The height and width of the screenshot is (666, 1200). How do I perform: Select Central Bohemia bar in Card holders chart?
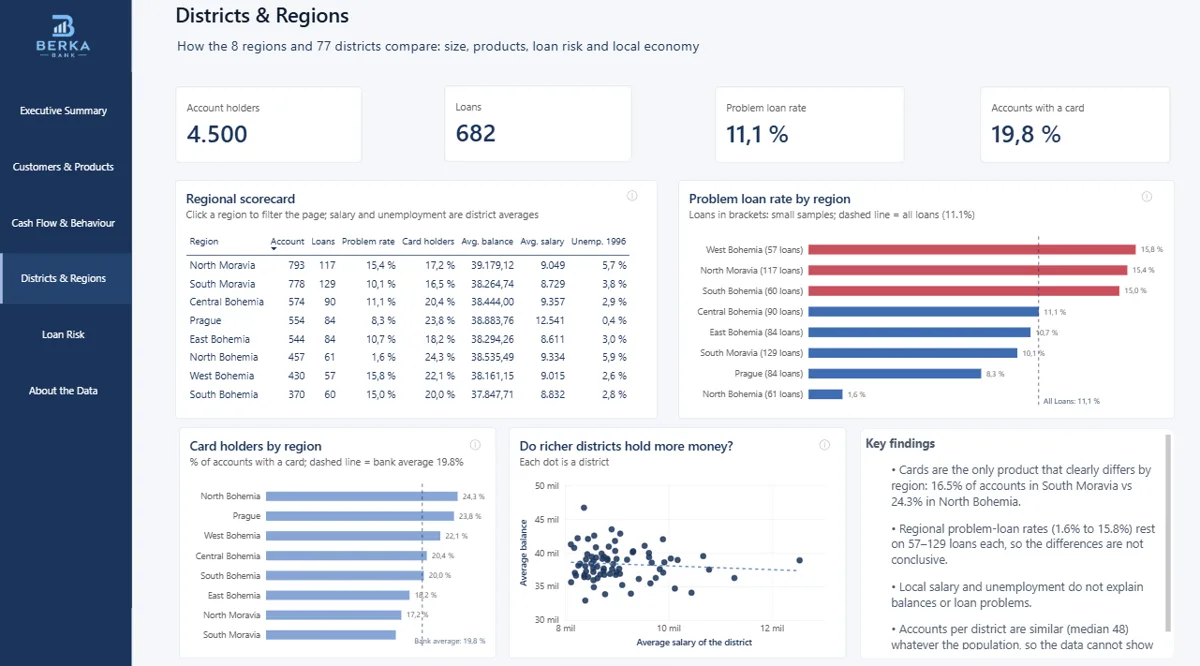(x=347, y=556)
